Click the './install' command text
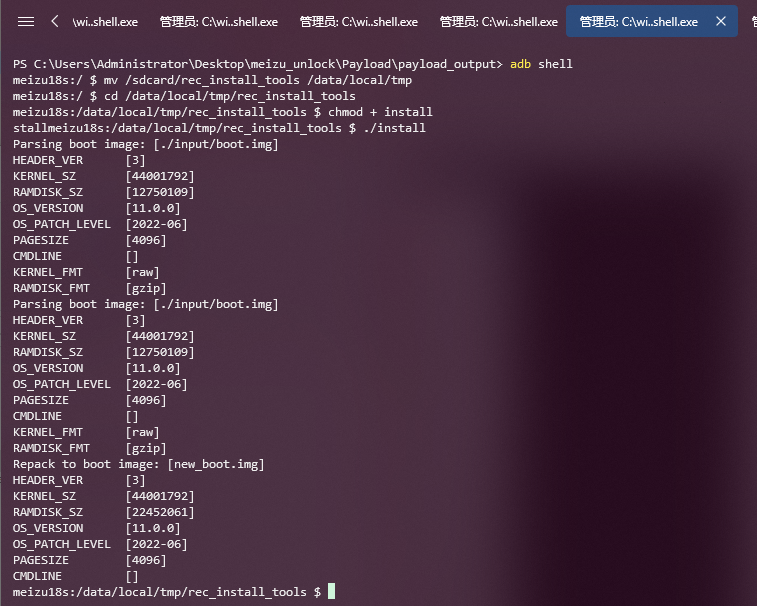This screenshot has height=606, width=757. coord(394,128)
